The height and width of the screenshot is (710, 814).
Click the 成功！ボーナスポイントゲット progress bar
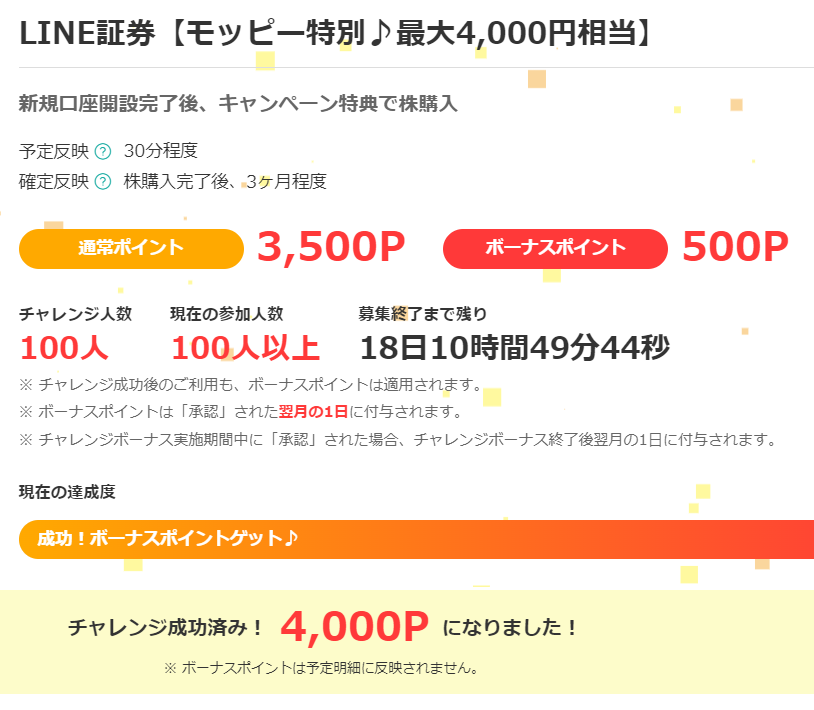416,539
